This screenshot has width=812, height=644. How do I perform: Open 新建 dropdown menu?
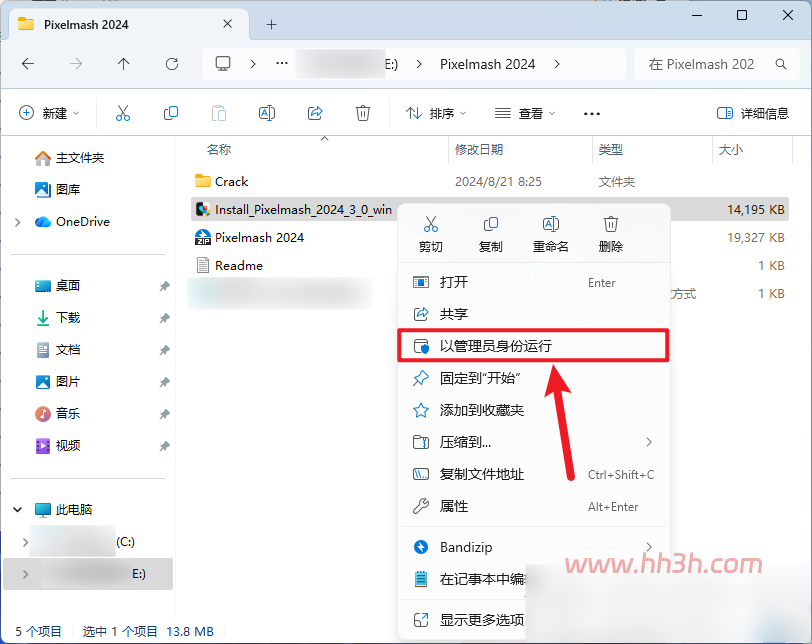click(49, 113)
